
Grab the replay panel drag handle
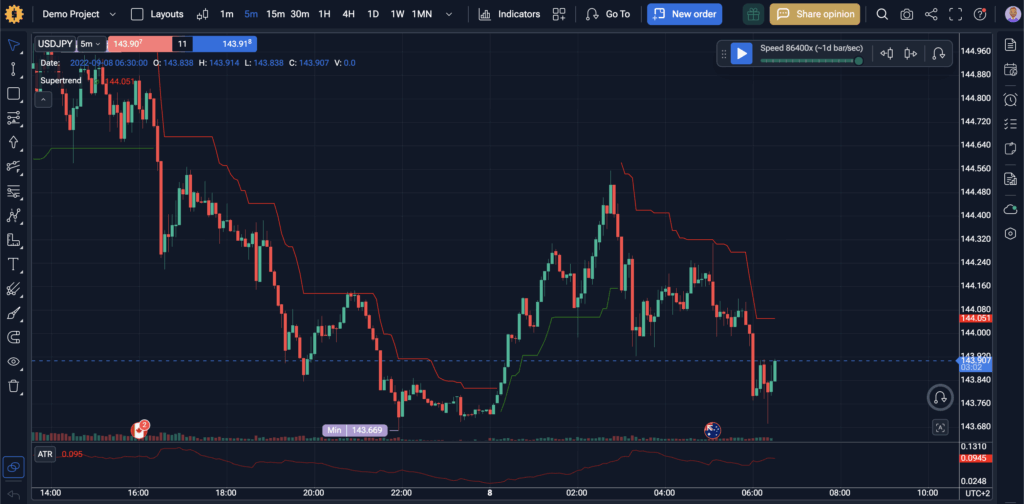pyautogui.click(x=724, y=54)
